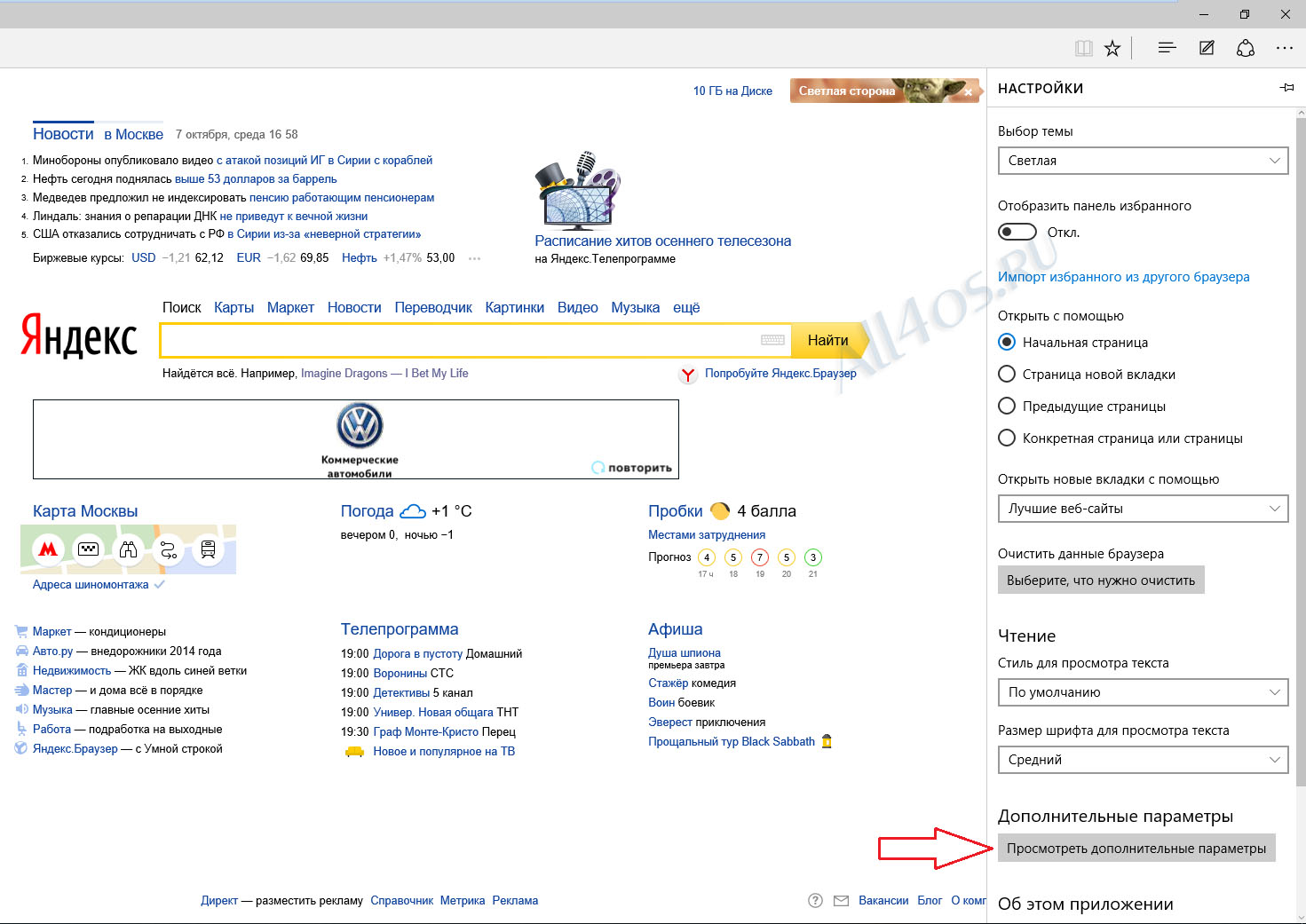This screenshot has height=924, width=1306.
Task: Click the envelope feedback icon
Action: (x=841, y=901)
